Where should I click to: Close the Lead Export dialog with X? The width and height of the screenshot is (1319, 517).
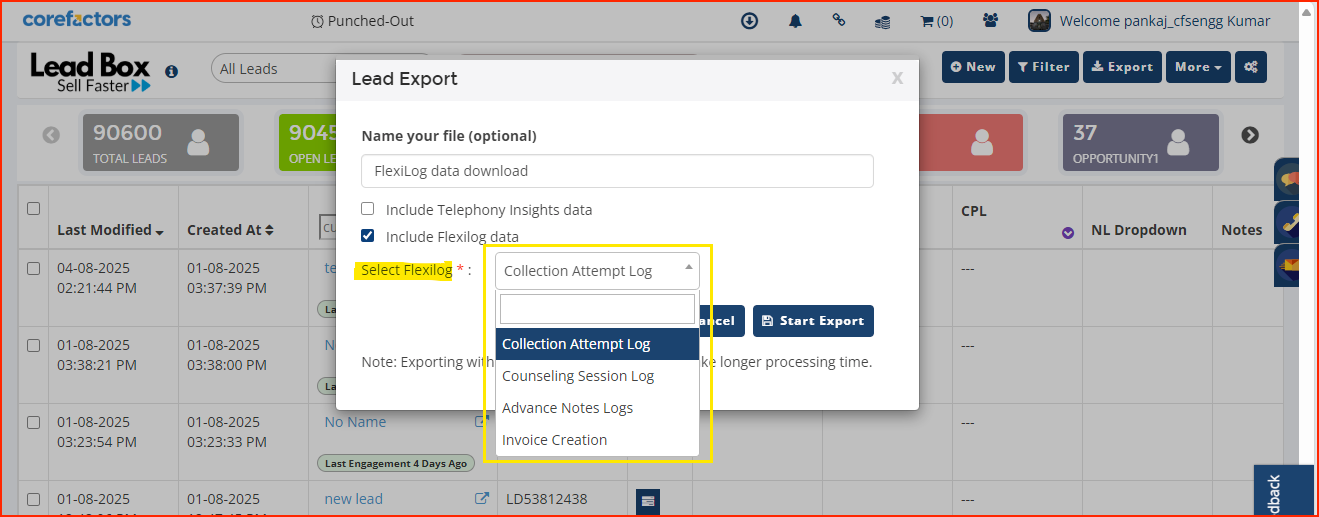(x=897, y=78)
